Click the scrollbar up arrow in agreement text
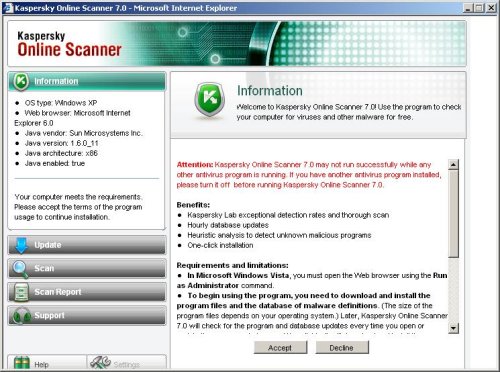Image resolution: width=500 pixels, height=372 pixels. (453, 165)
